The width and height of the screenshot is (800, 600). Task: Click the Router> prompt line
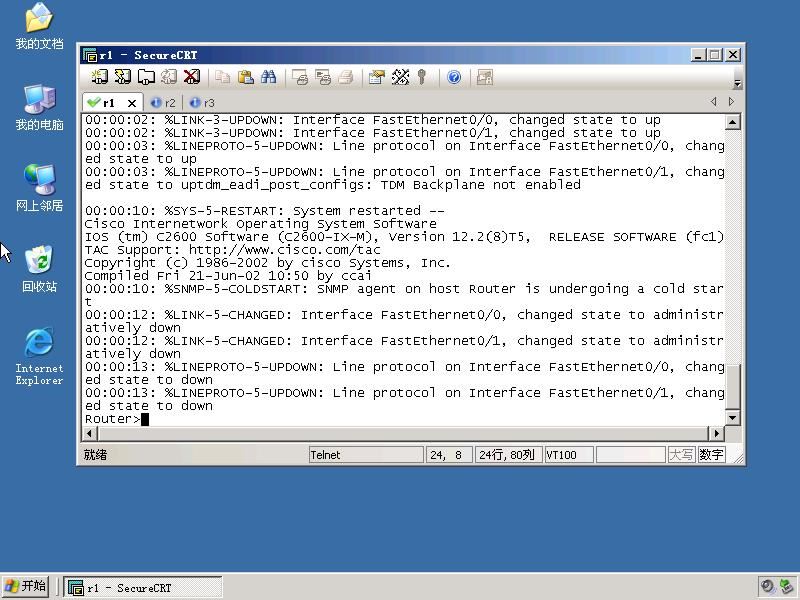pyautogui.click(x=116, y=419)
